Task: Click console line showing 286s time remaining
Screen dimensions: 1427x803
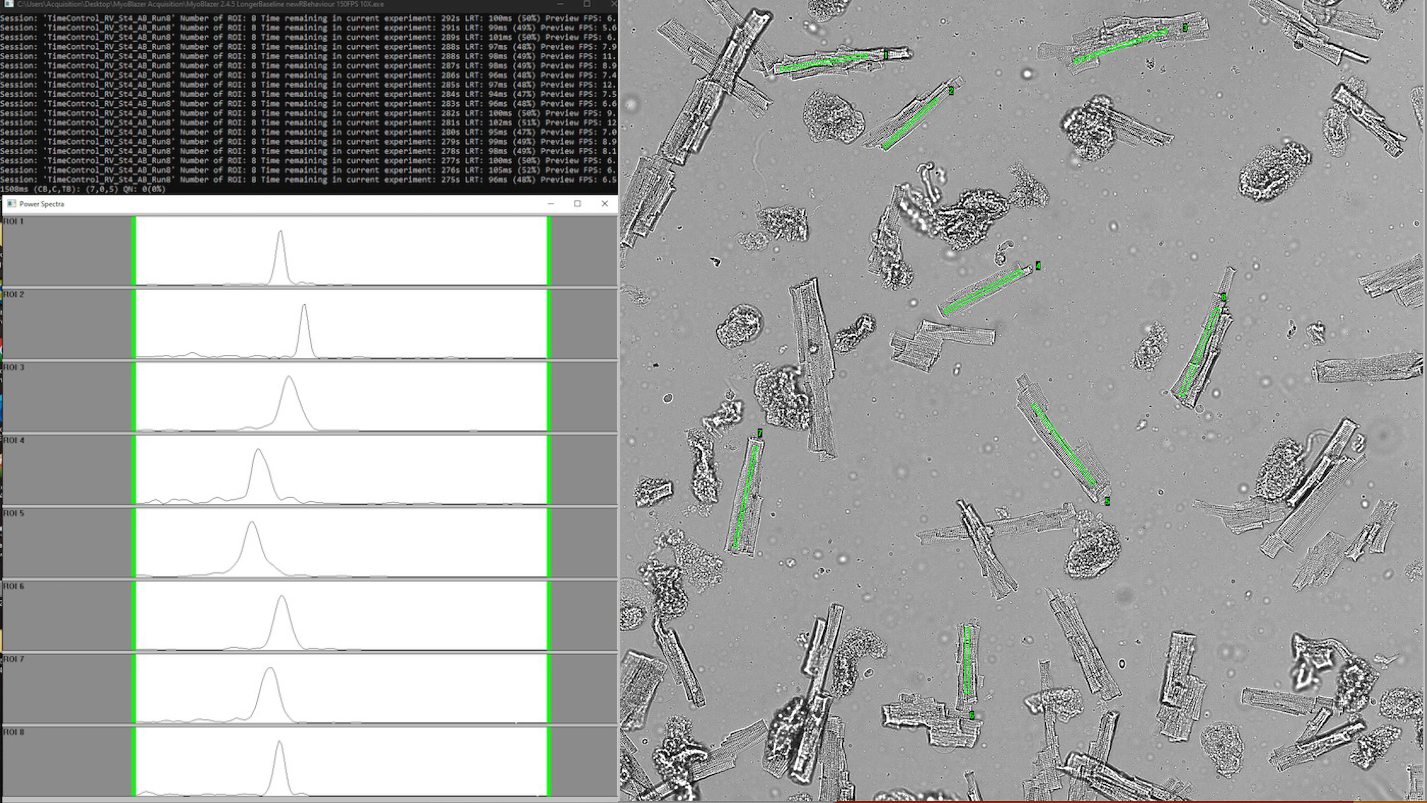Action: (x=308, y=75)
